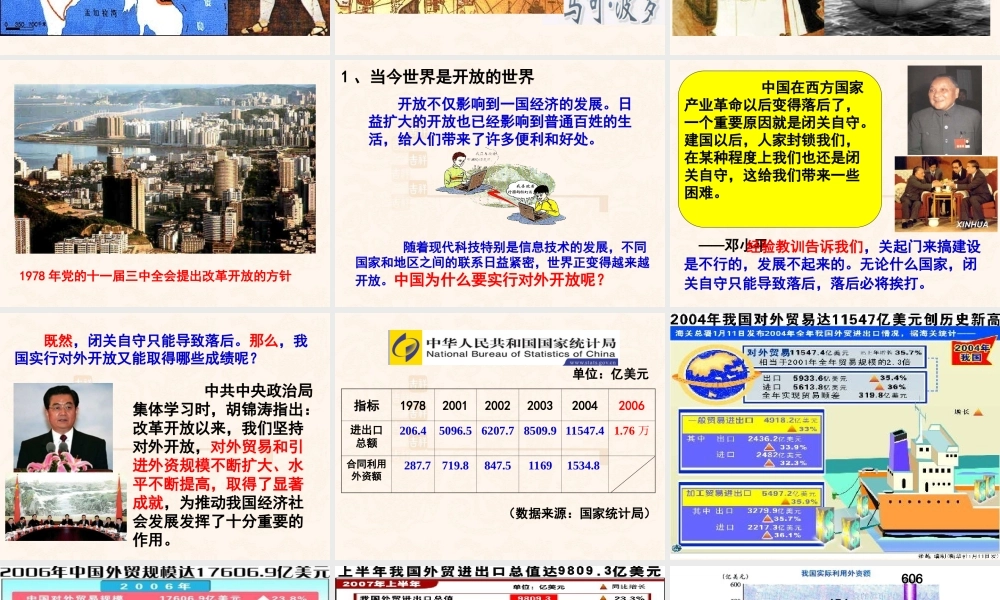The image size is (1000, 600).
Task: Click the National Bureau of Statistics logo icon
Action: point(405,348)
